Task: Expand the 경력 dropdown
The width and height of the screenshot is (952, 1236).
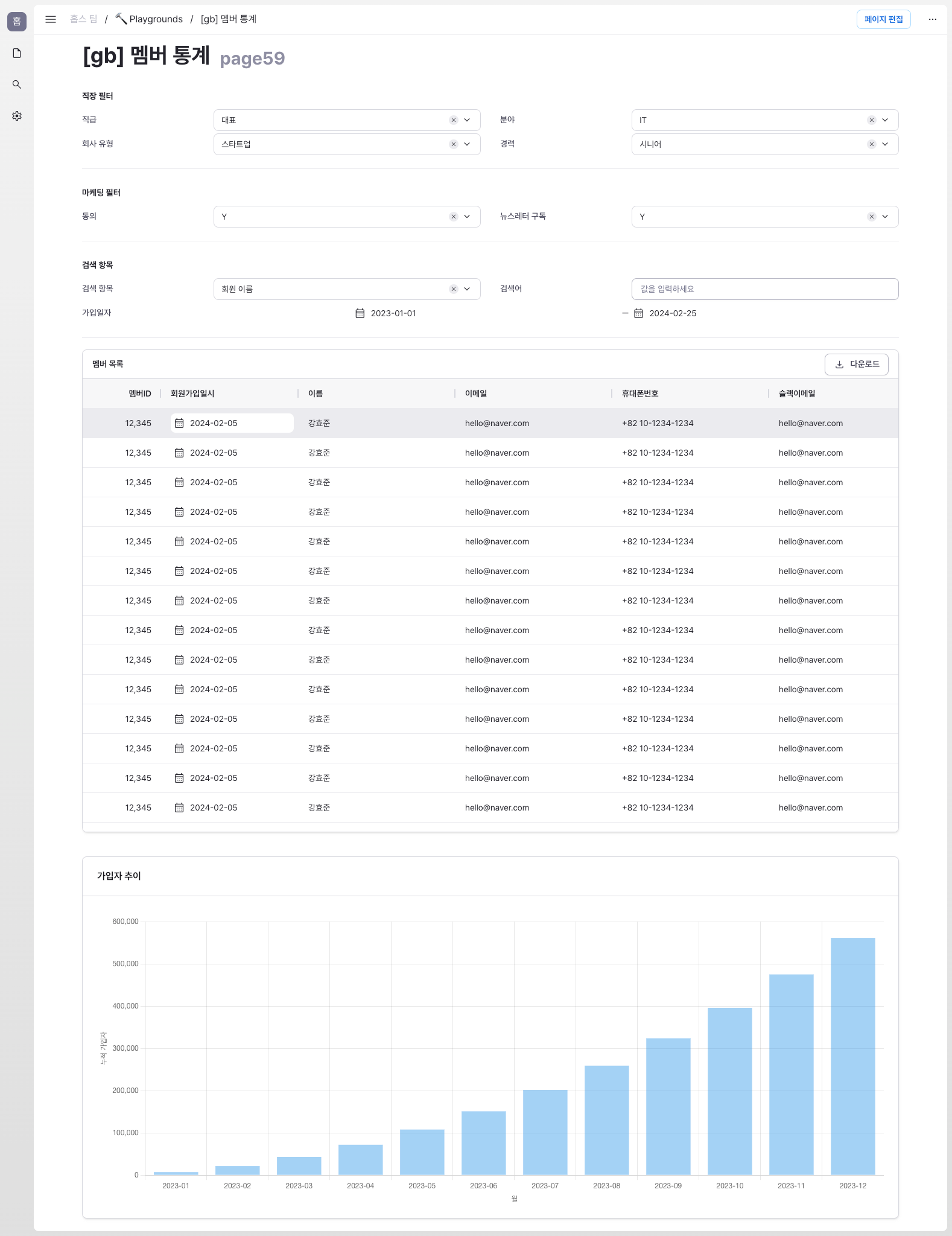Action: tap(885, 144)
